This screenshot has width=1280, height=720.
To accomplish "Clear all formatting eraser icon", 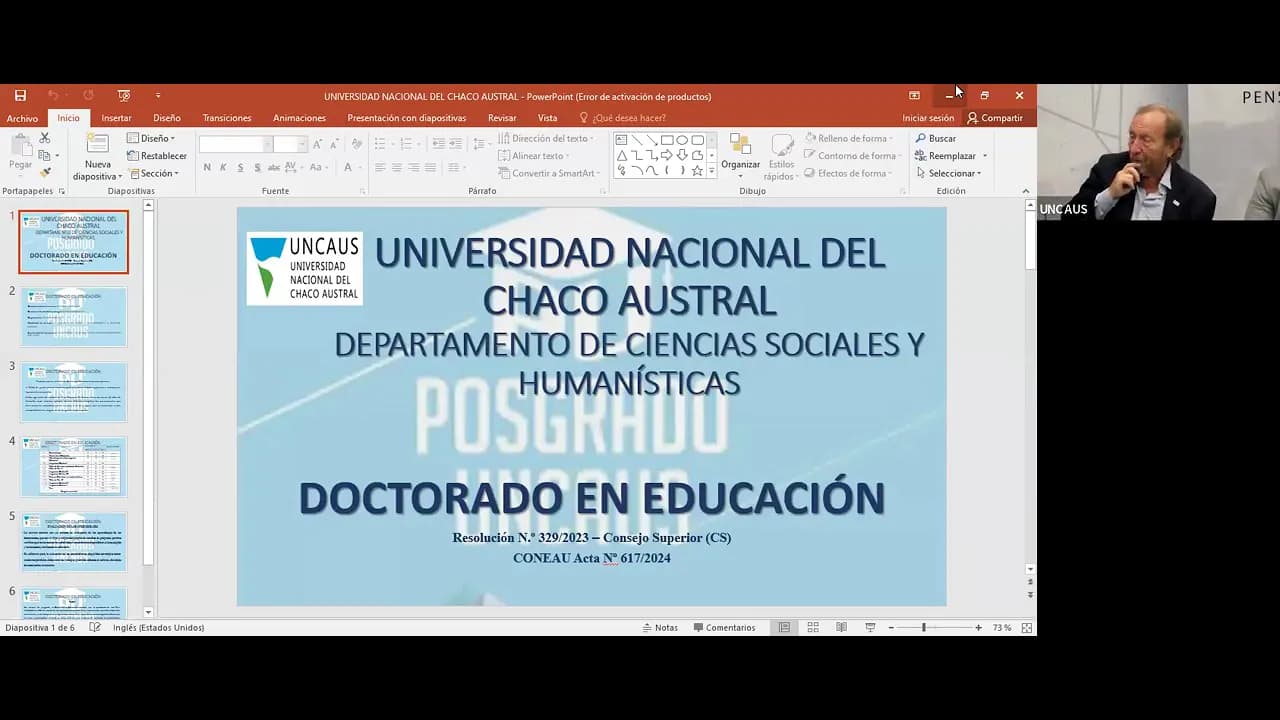I will 357,144.
